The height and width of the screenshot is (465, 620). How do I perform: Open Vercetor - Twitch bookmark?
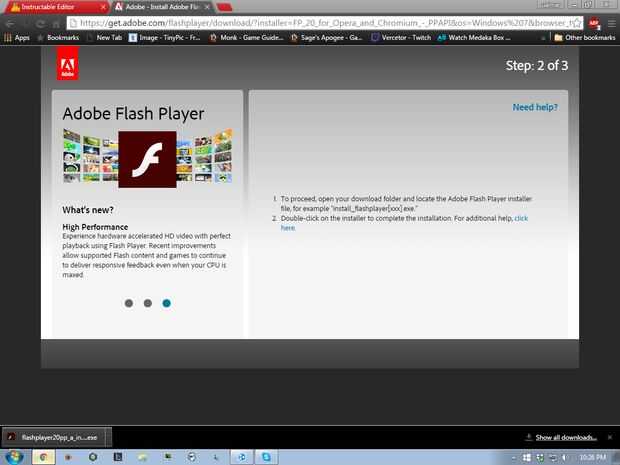click(401, 38)
